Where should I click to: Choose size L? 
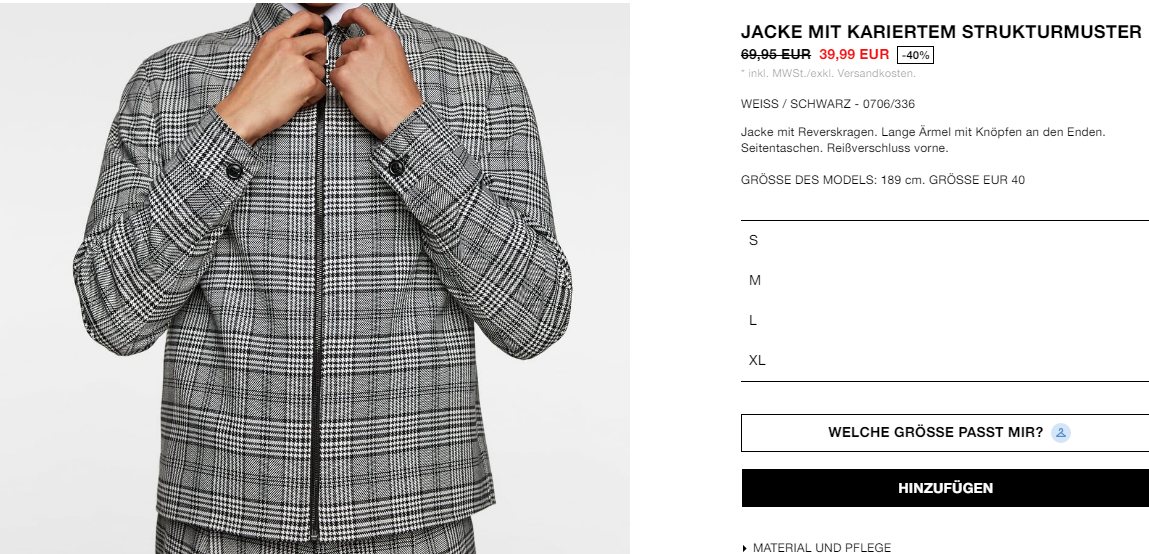click(x=945, y=320)
